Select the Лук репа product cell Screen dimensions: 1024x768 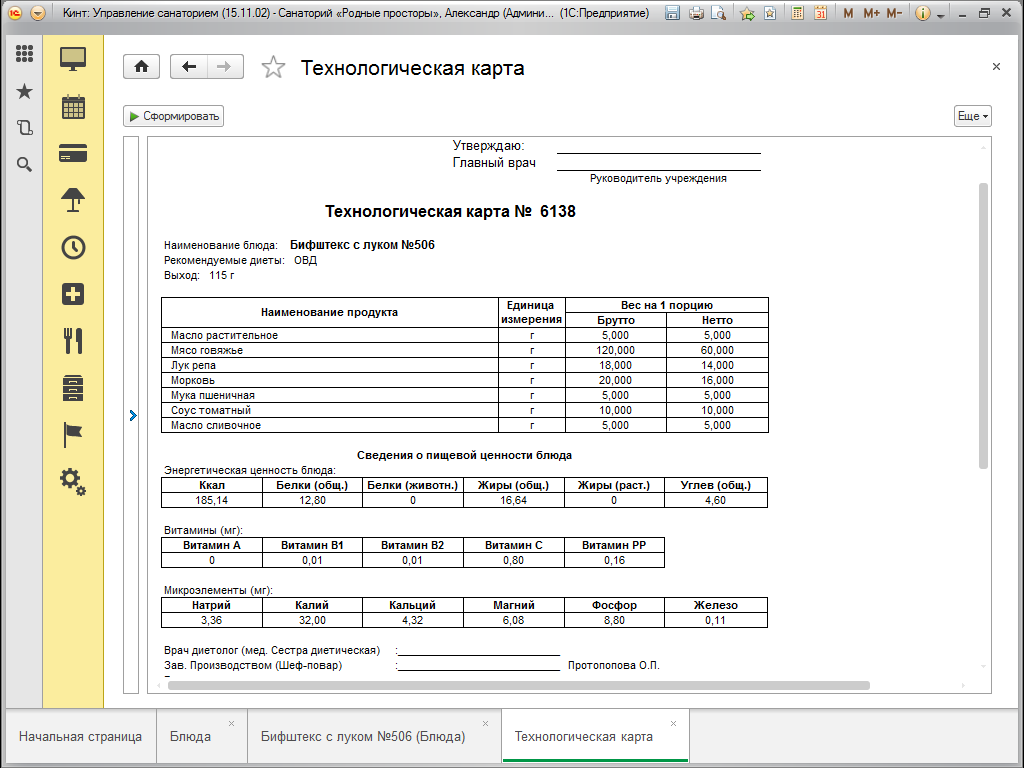click(329, 365)
